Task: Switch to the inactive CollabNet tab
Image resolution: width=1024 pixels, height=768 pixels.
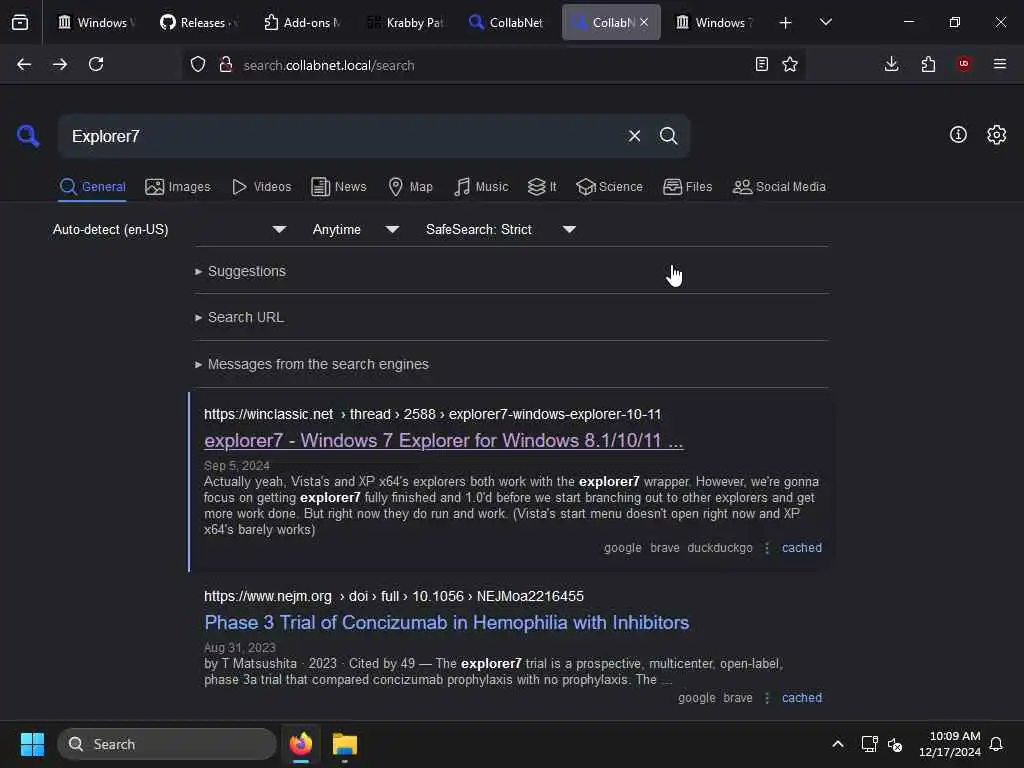Action: click(507, 23)
